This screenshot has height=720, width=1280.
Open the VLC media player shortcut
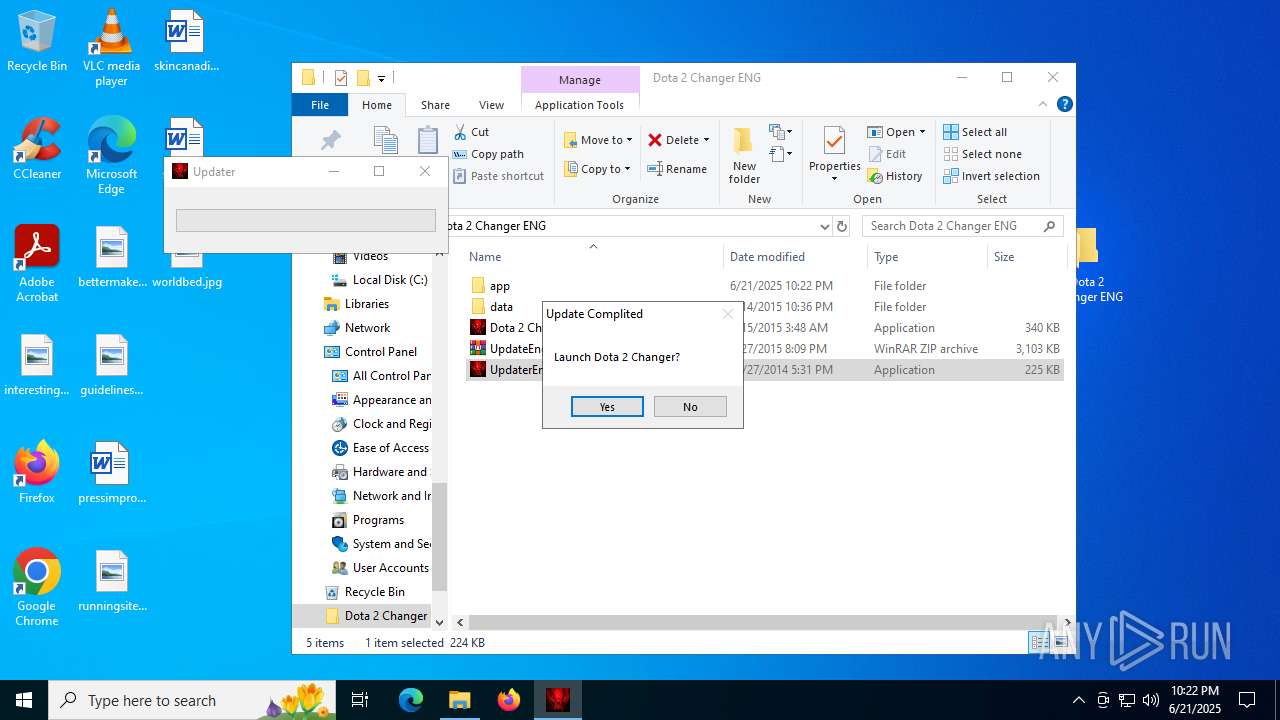(x=111, y=48)
